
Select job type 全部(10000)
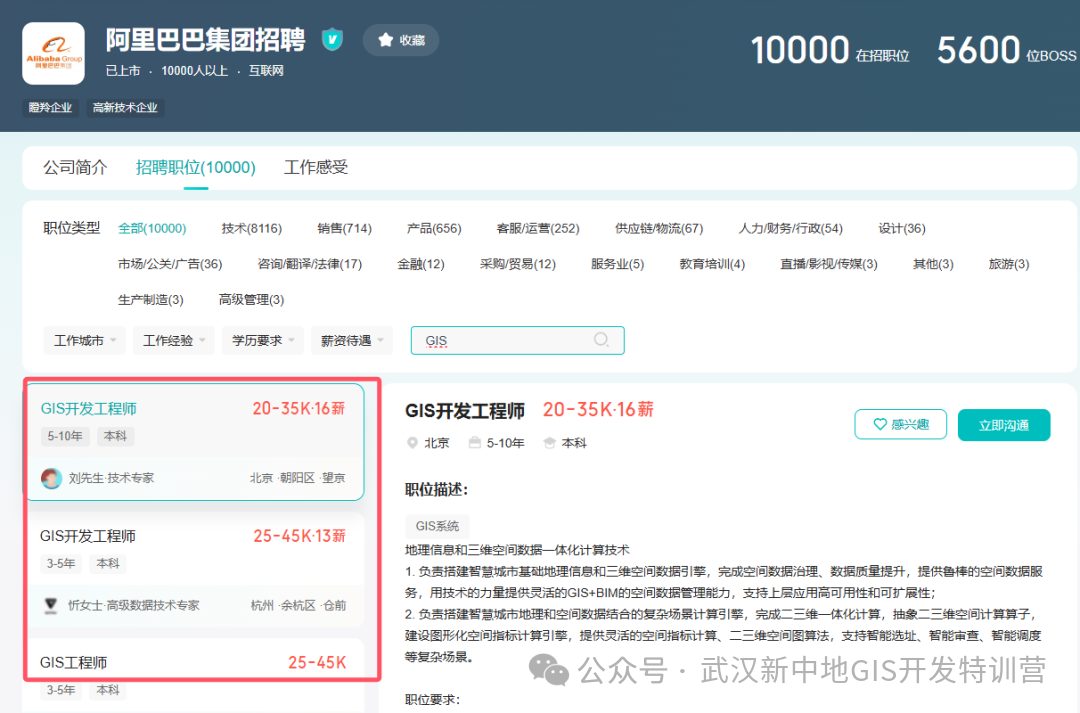click(152, 228)
